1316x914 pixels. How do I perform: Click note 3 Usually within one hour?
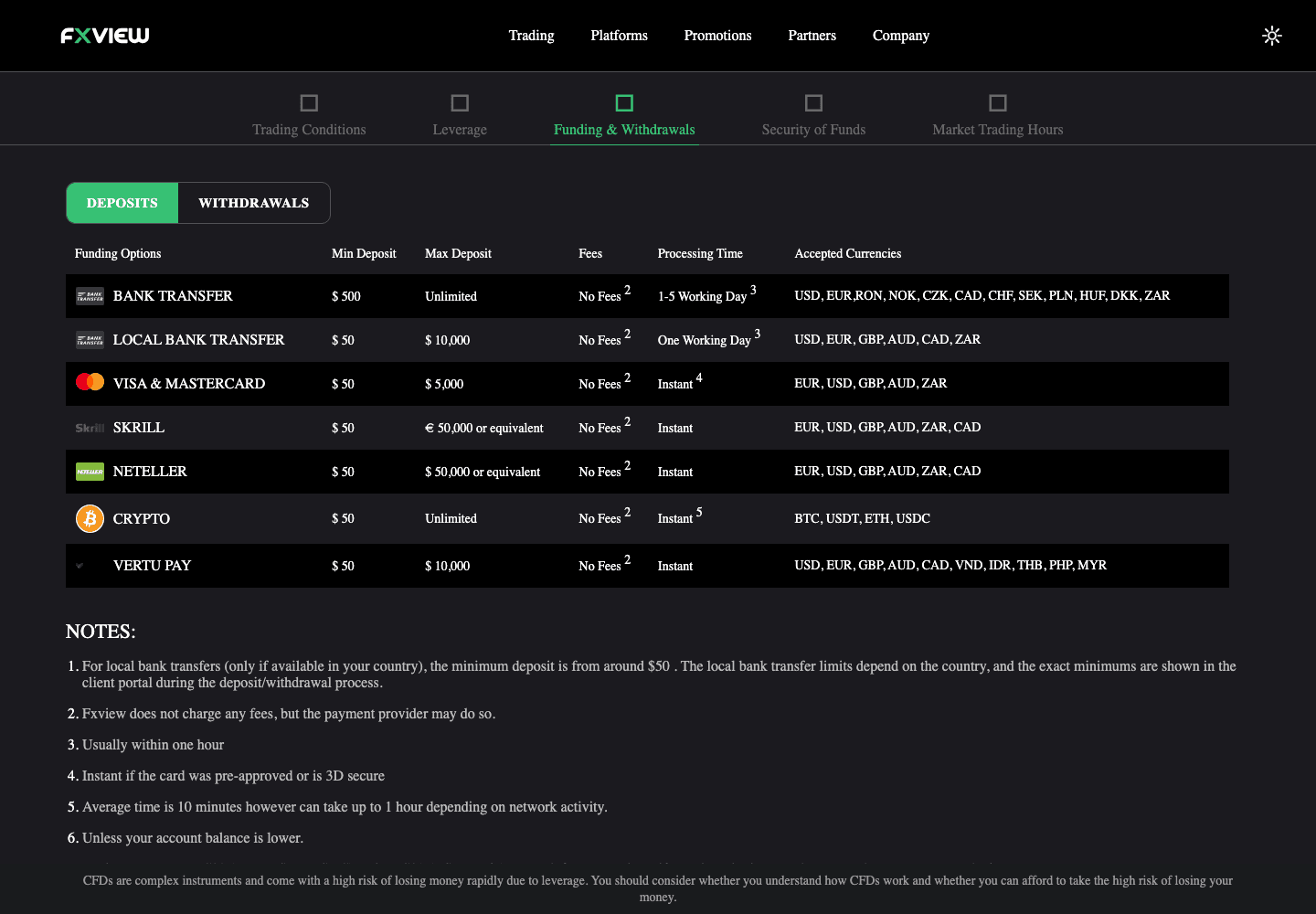153,745
